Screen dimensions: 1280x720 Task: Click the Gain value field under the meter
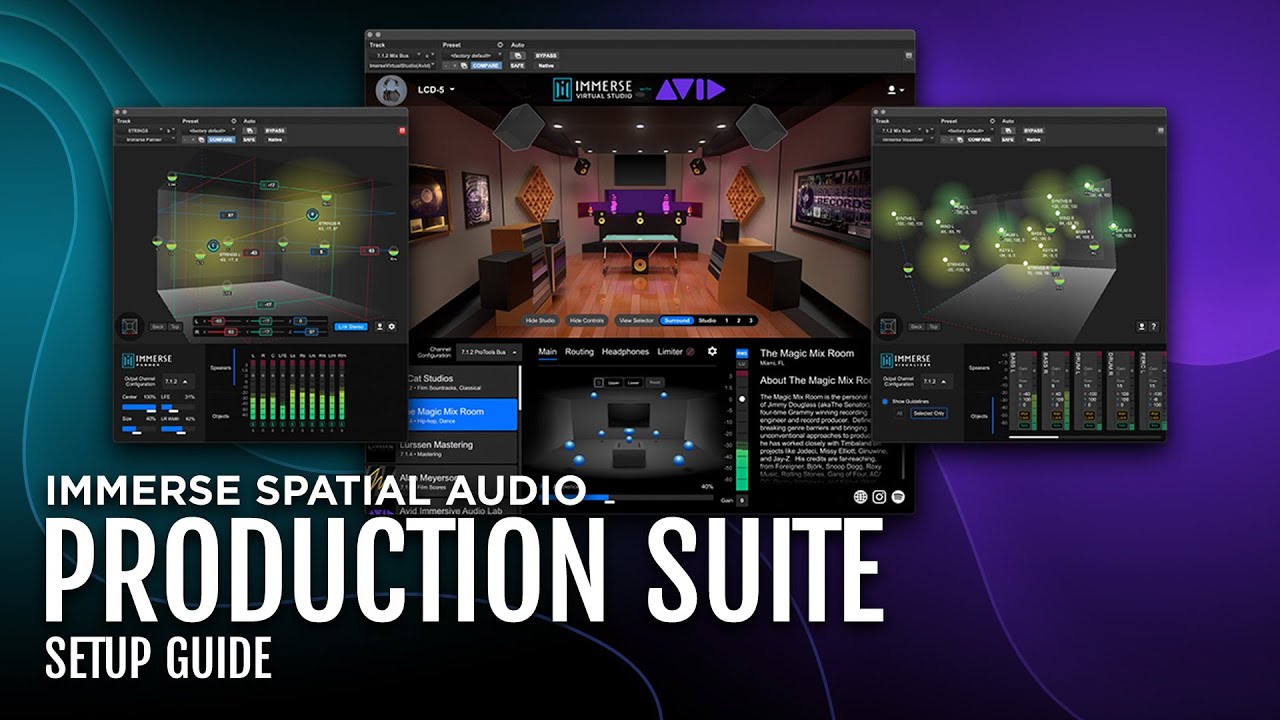[x=741, y=499]
